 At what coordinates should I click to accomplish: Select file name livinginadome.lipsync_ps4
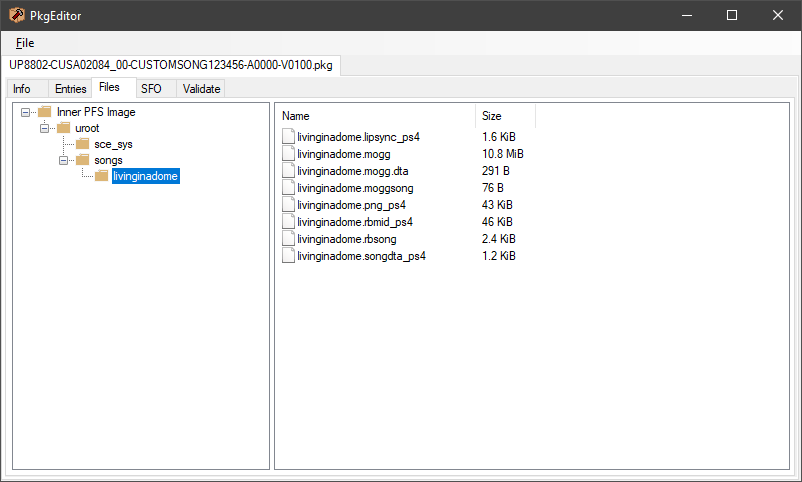coord(359,137)
